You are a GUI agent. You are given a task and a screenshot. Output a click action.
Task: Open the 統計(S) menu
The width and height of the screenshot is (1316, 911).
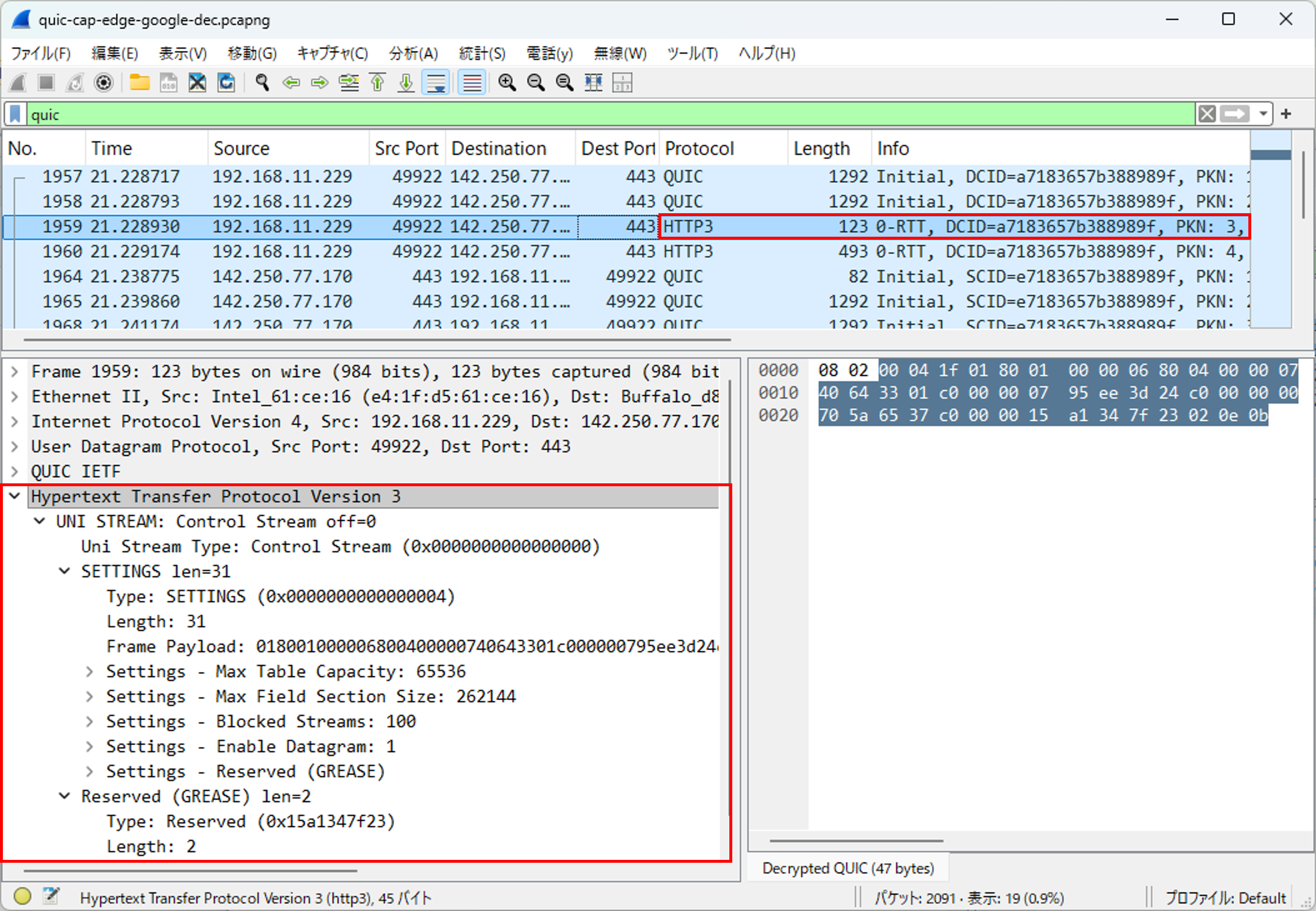click(x=482, y=54)
